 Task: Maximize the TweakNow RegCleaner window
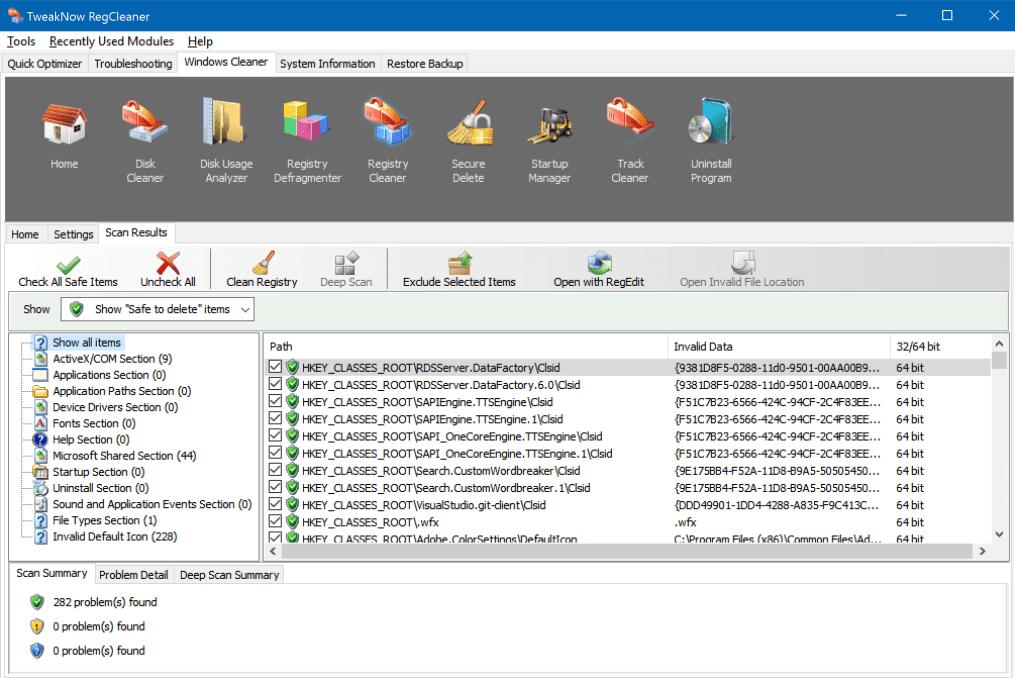[947, 16]
